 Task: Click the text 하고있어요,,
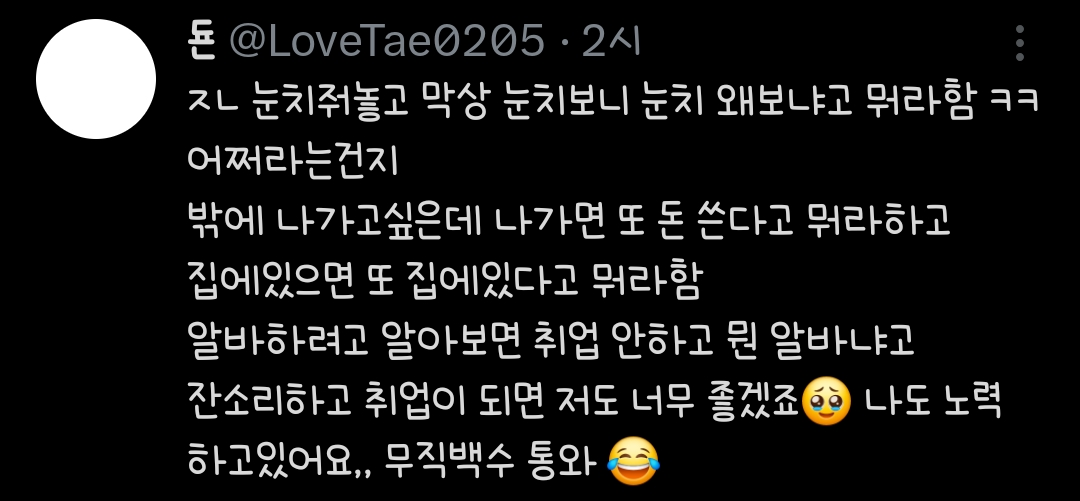point(280,460)
